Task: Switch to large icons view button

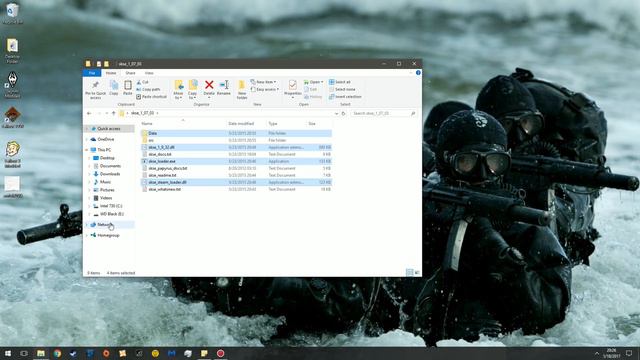Action: tap(417, 273)
